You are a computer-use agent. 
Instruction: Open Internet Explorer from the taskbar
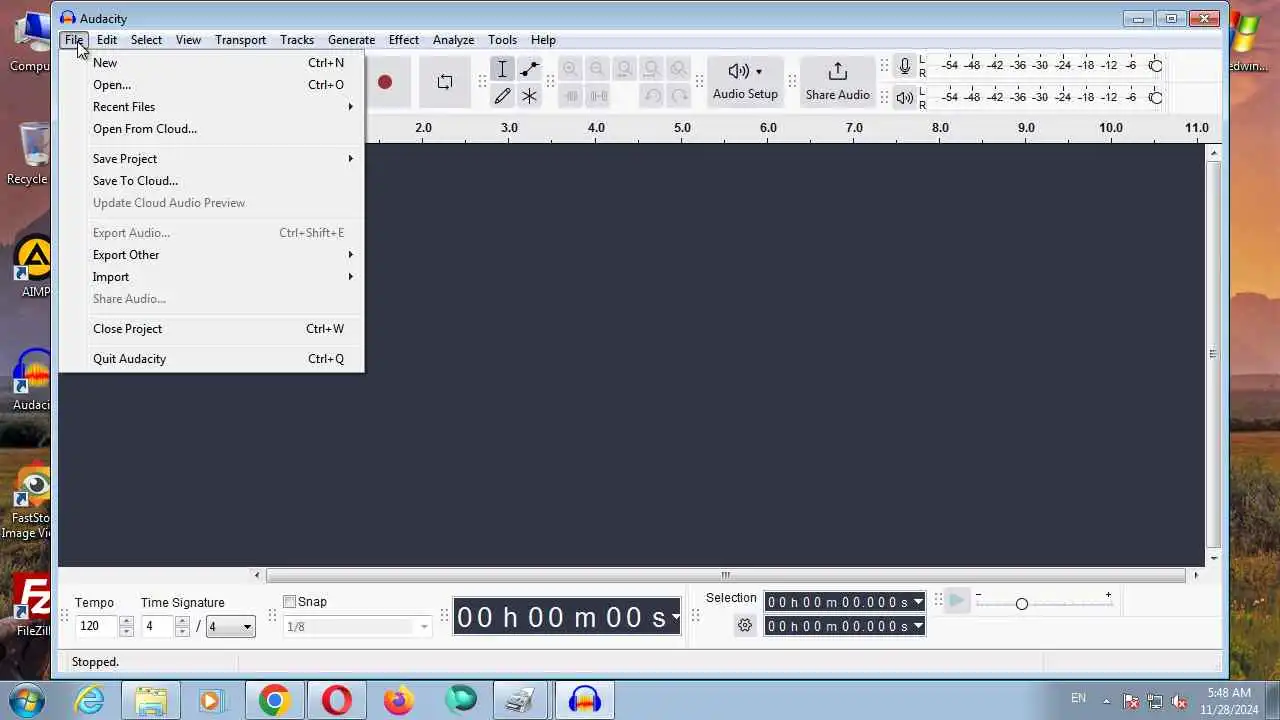coord(89,700)
